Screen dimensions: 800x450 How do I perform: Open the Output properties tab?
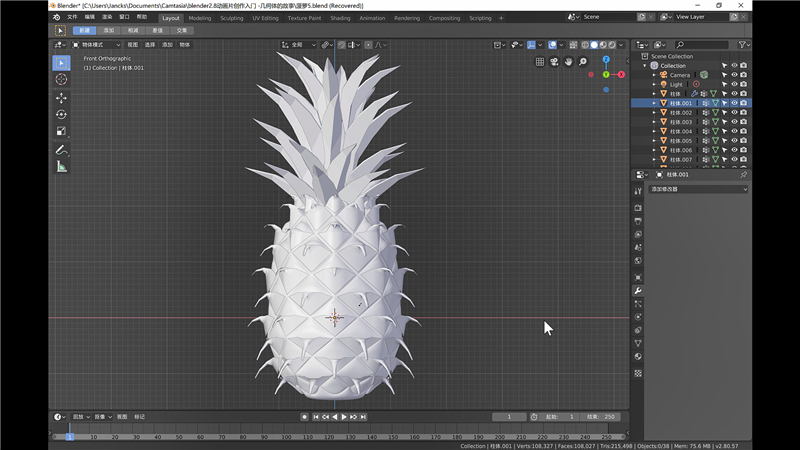[x=638, y=221]
